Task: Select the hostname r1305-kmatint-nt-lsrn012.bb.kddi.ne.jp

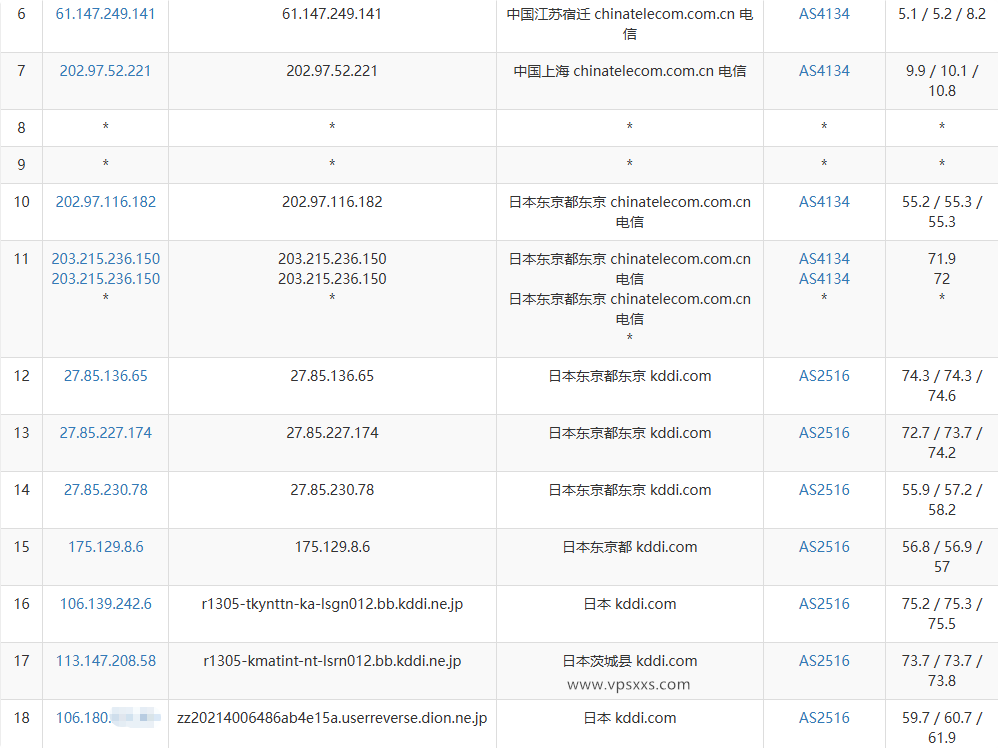Action: 330,660
